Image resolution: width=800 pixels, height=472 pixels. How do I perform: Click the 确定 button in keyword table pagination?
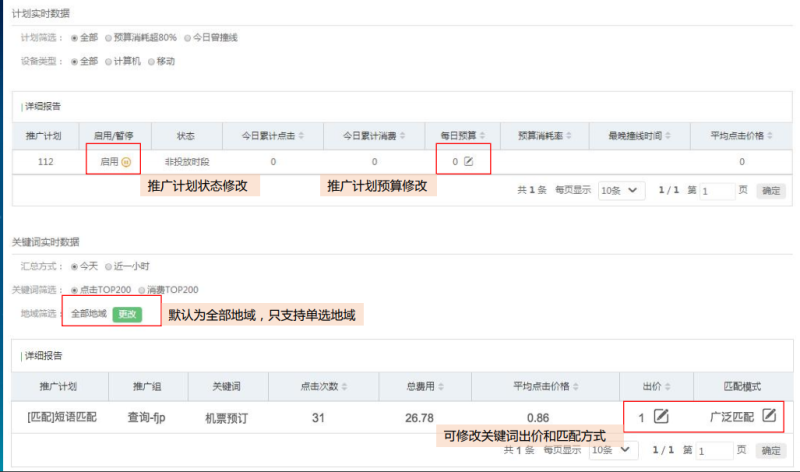click(770, 451)
